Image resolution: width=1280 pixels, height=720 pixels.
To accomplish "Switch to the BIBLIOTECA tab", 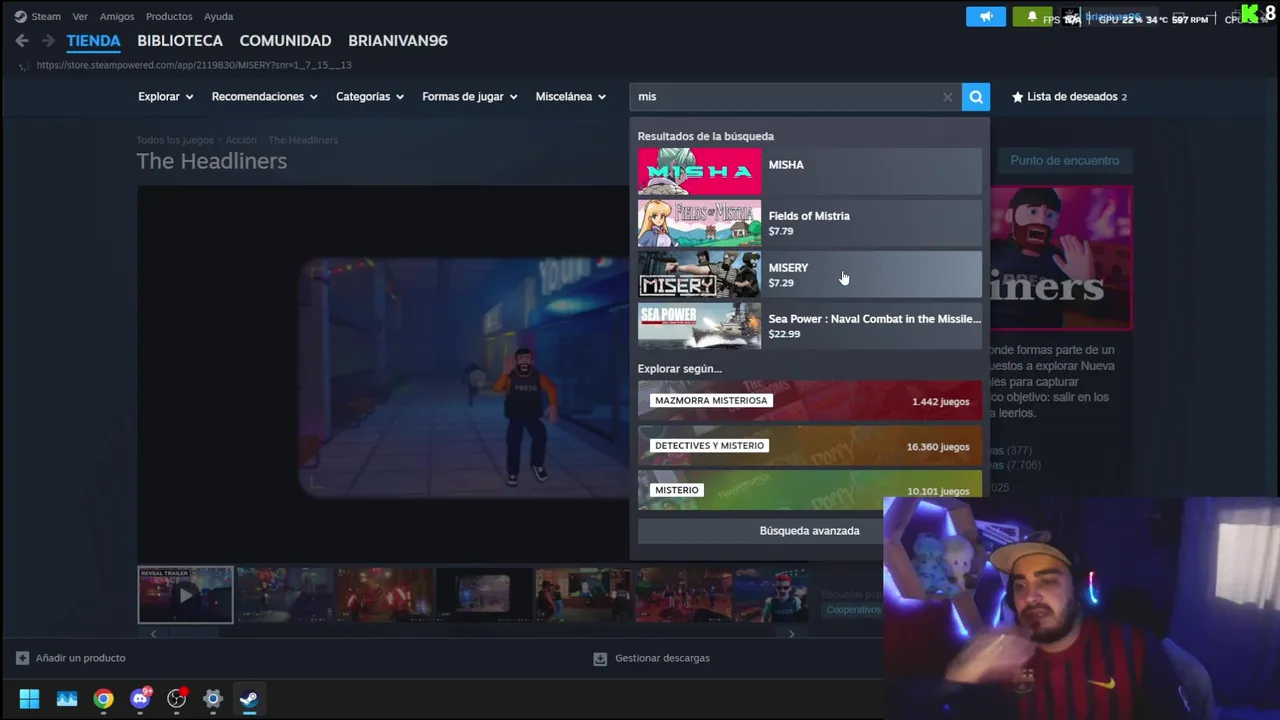I will 180,41.
